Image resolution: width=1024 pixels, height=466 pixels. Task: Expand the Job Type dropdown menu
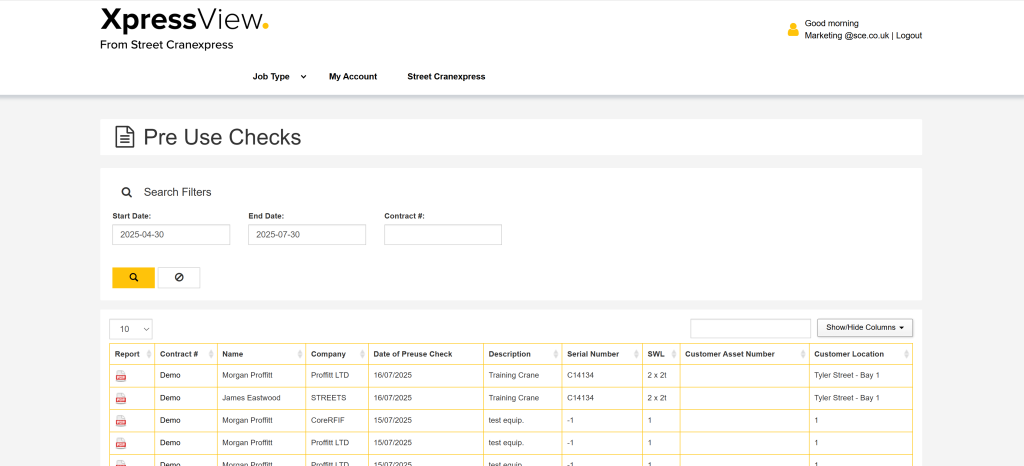[279, 76]
